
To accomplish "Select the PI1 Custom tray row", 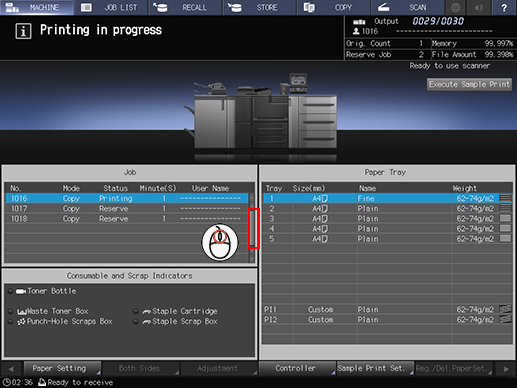I will point(388,309).
